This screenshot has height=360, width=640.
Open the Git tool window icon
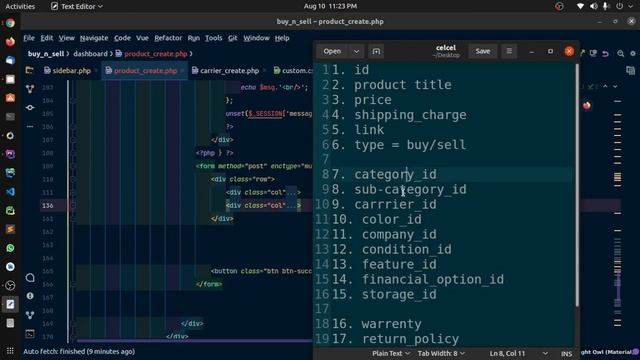pyautogui.click(x=30, y=315)
